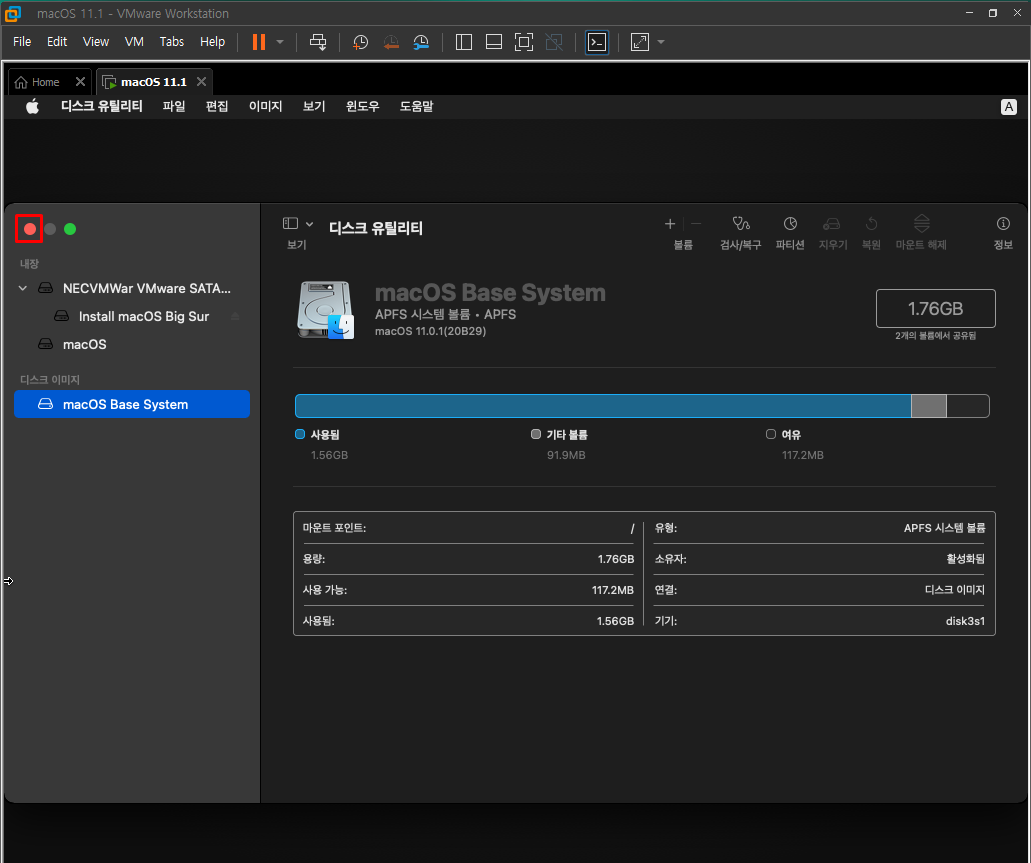
Task: Click the unity mode icon
Action: [x=554, y=42]
